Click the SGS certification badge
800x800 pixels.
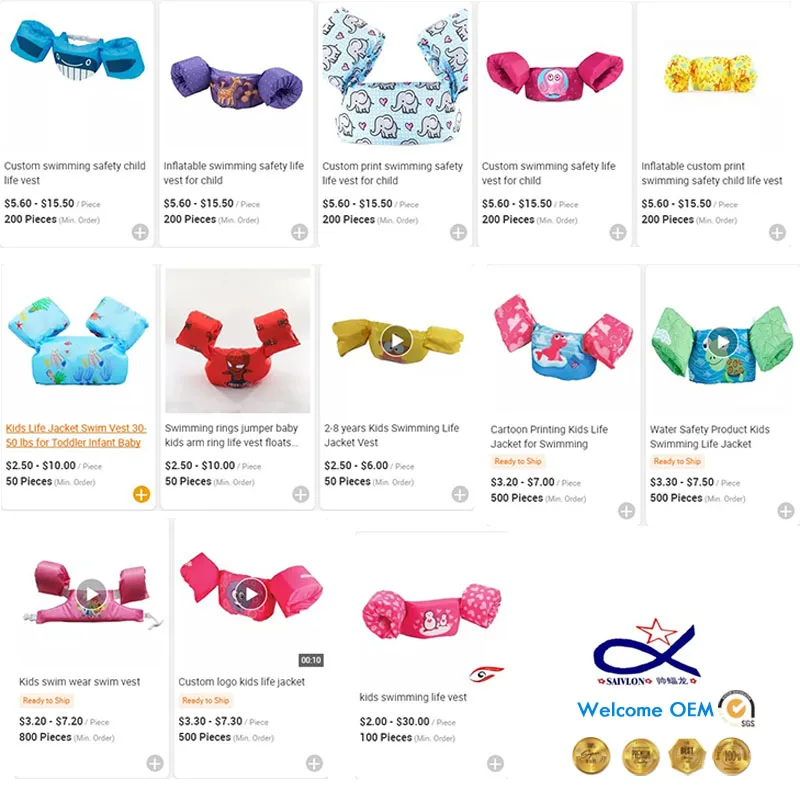coord(737,708)
